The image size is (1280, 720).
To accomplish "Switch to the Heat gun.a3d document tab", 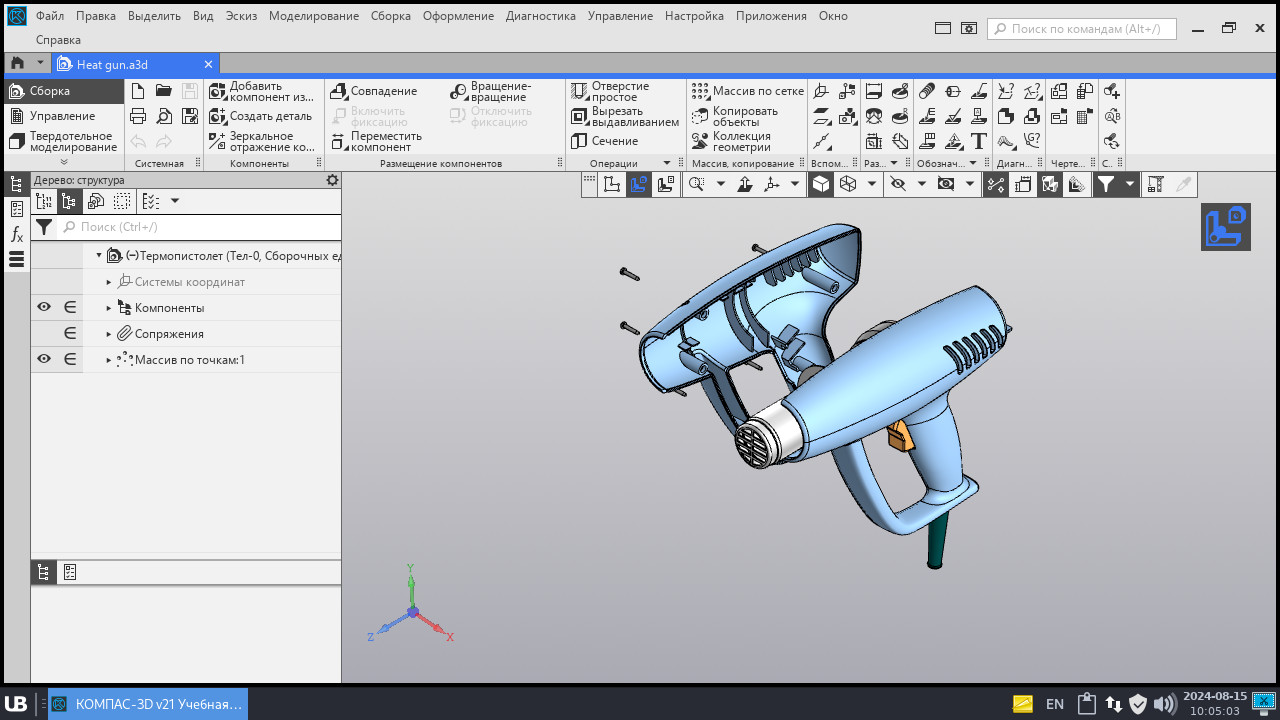I will click(x=112, y=64).
